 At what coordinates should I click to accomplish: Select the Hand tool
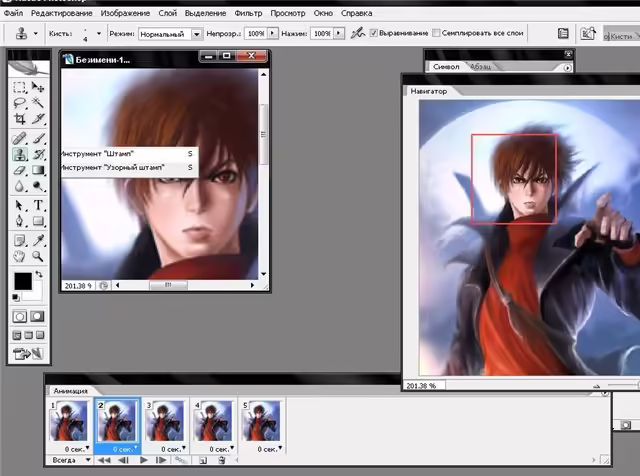[19, 256]
